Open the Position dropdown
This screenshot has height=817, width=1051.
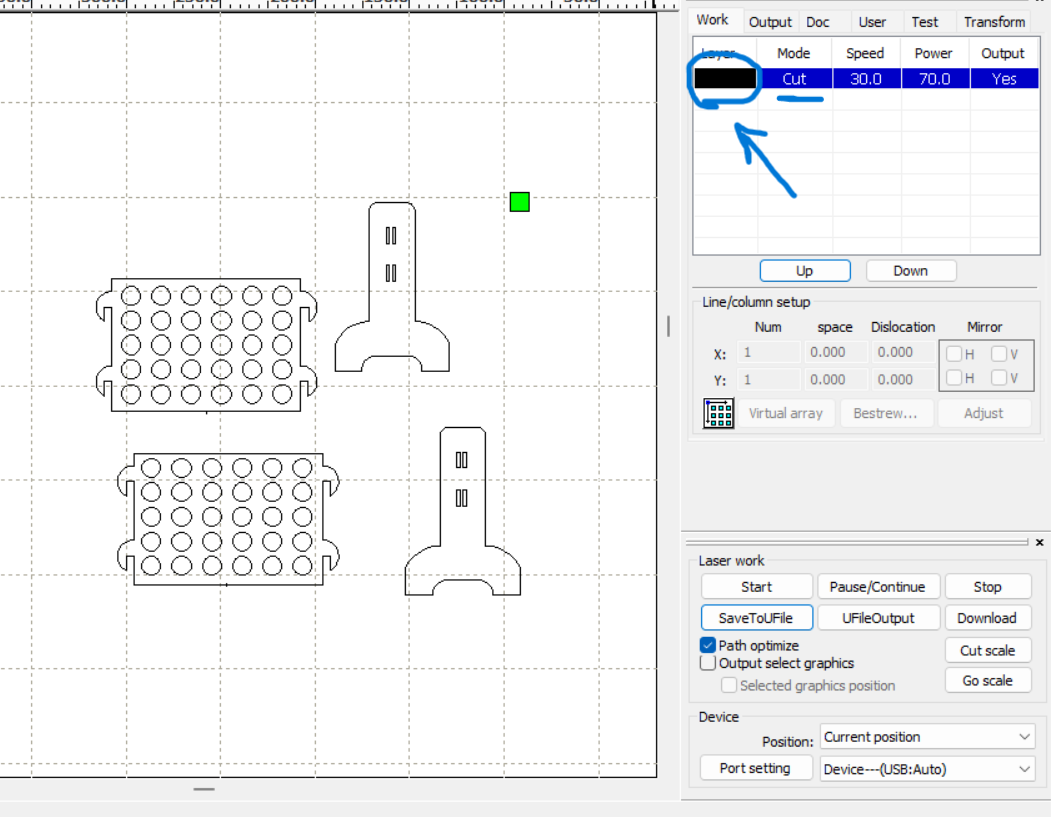(927, 737)
